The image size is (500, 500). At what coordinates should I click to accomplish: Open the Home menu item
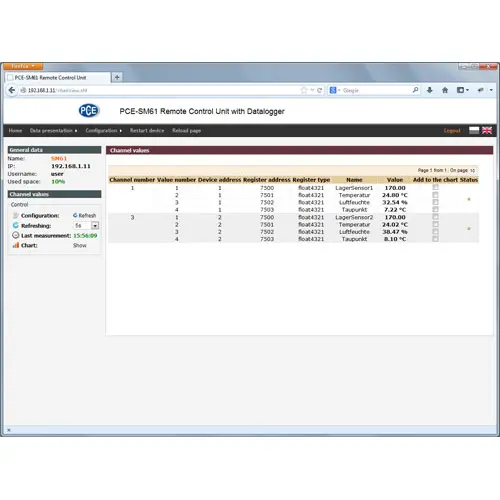15,131
